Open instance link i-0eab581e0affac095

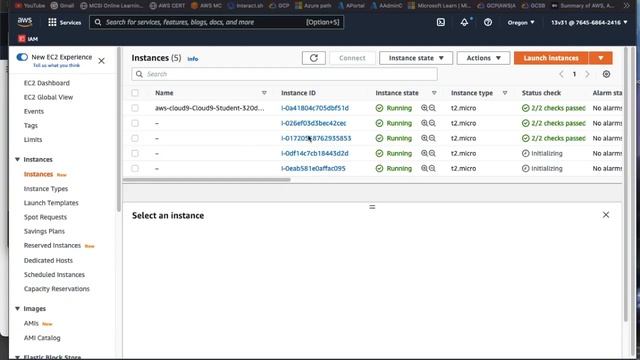coord(313,168)
